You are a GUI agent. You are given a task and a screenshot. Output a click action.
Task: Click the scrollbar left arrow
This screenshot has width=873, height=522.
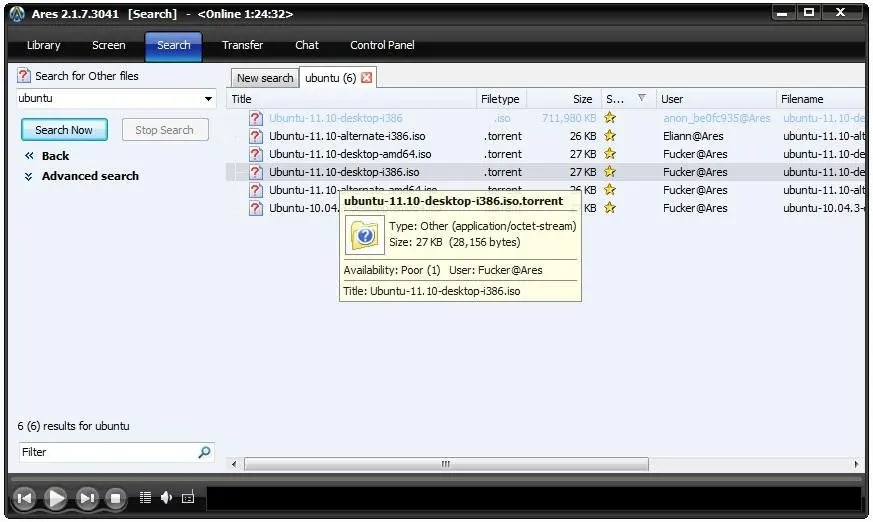click(234, 464)
